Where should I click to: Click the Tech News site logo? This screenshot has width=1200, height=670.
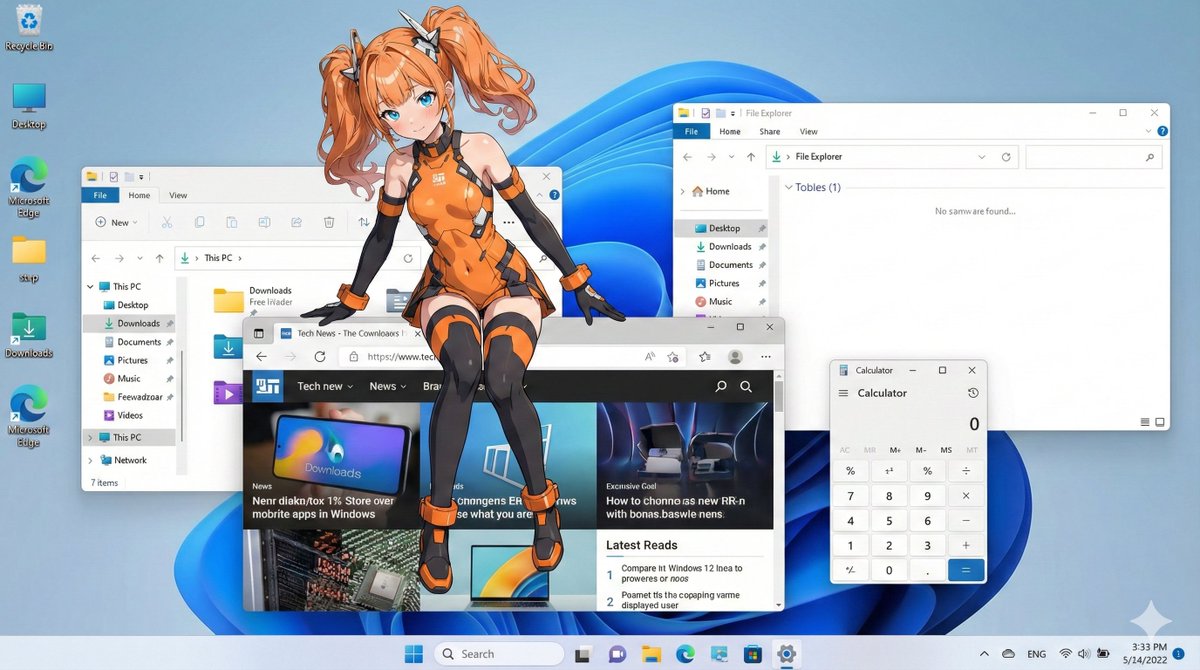pos(268,386)
